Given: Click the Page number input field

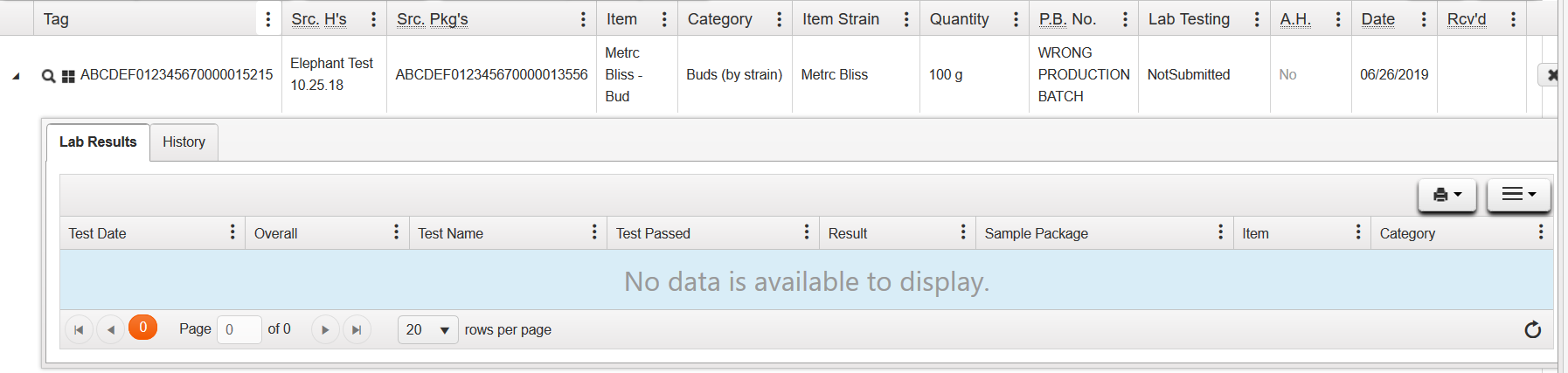Looking at the screenshot, I should click(x=239, y=329).
